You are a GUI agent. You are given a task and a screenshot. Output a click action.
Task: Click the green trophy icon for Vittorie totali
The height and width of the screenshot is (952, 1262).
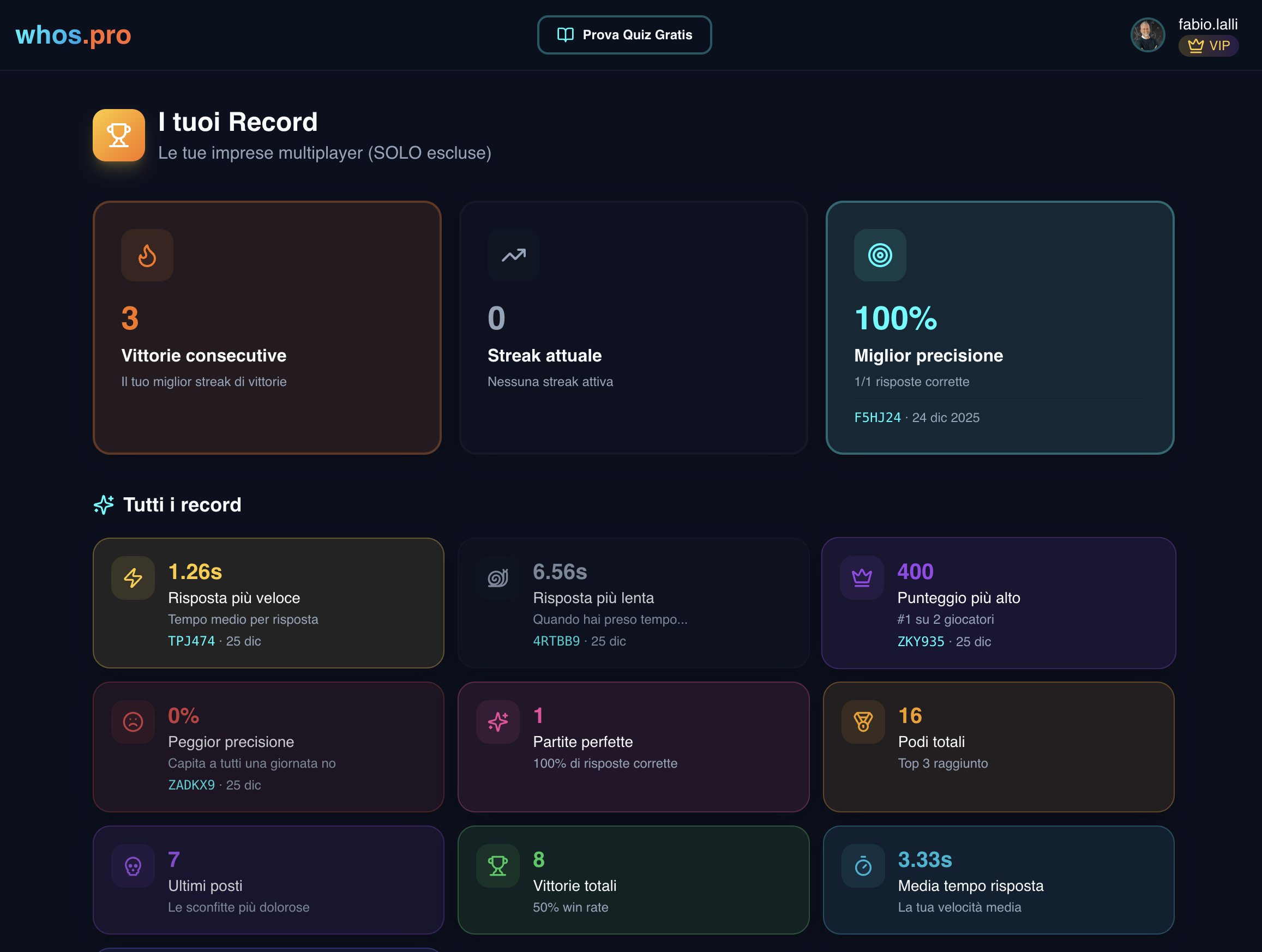point(497,866)
